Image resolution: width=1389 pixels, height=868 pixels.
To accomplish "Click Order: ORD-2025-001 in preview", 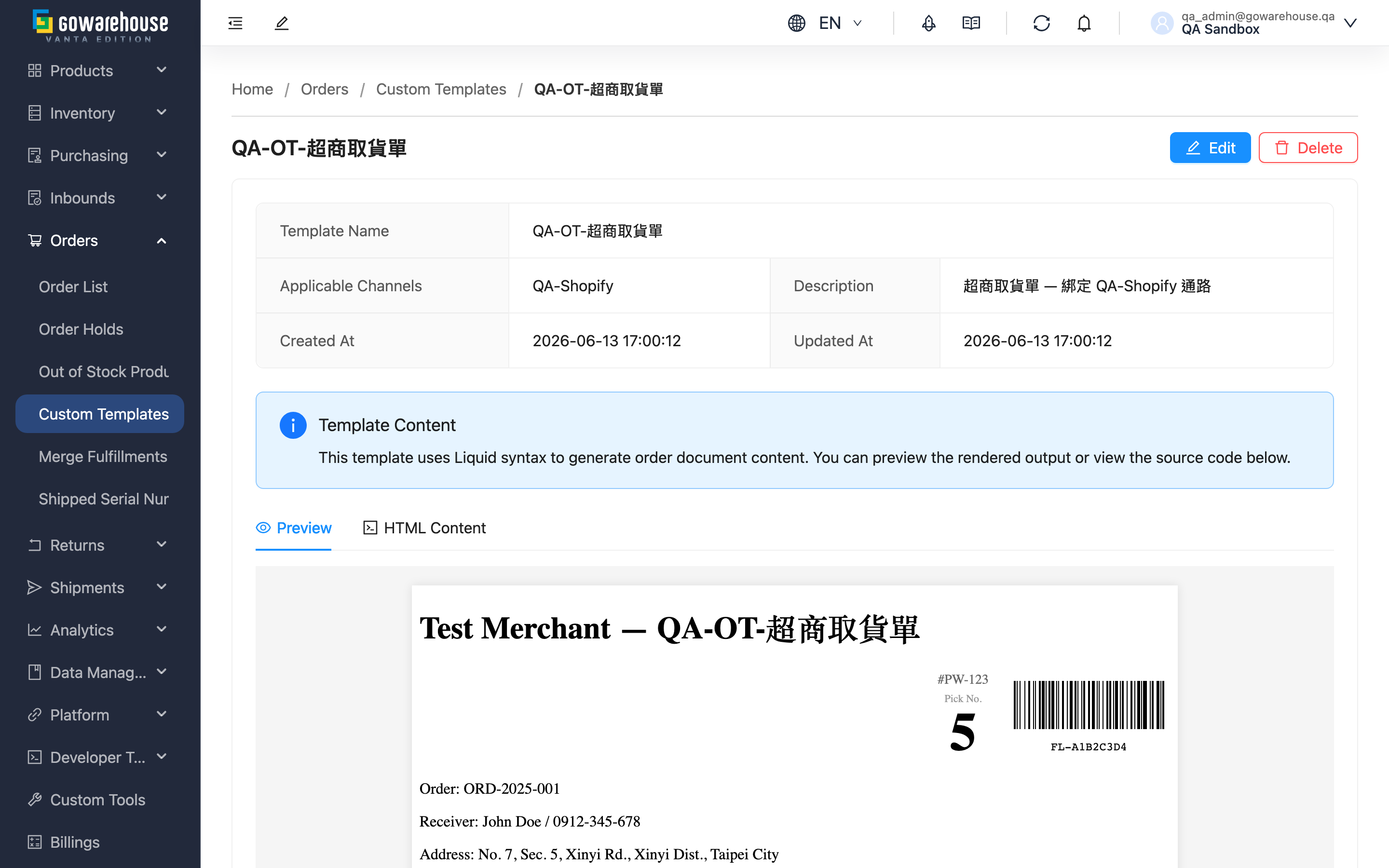I will coord(490,789).
